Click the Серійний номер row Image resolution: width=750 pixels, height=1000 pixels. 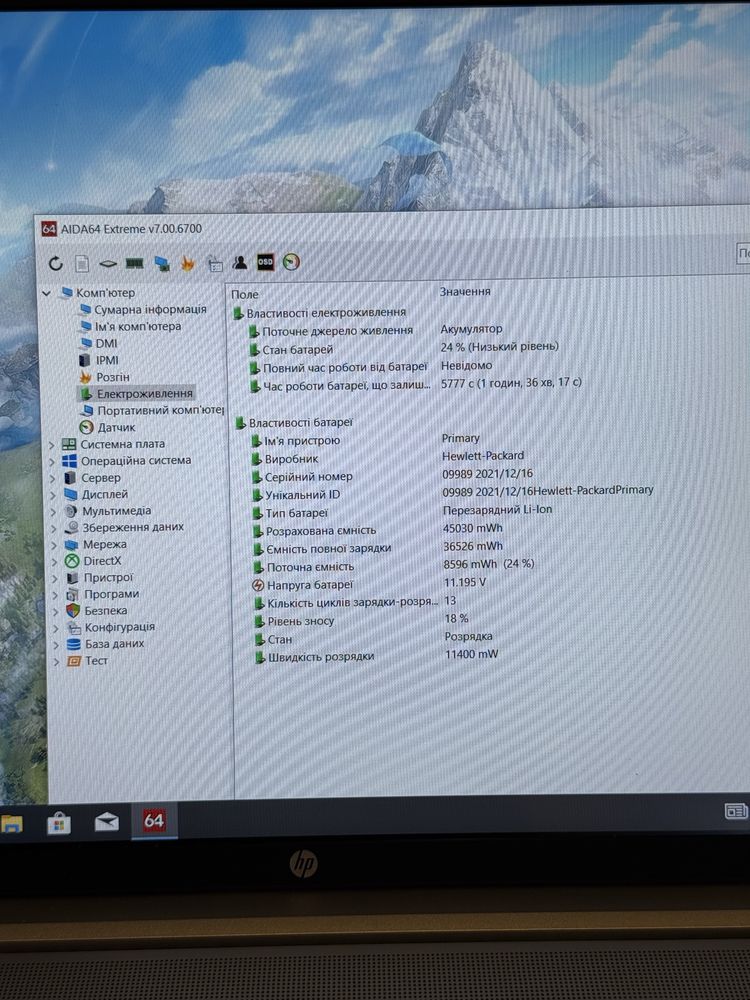point(393,475)
